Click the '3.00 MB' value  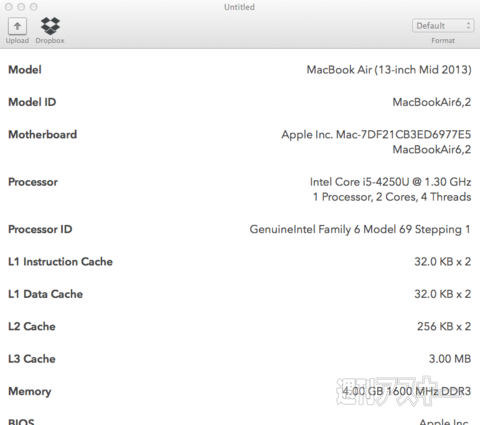point(450,359)
